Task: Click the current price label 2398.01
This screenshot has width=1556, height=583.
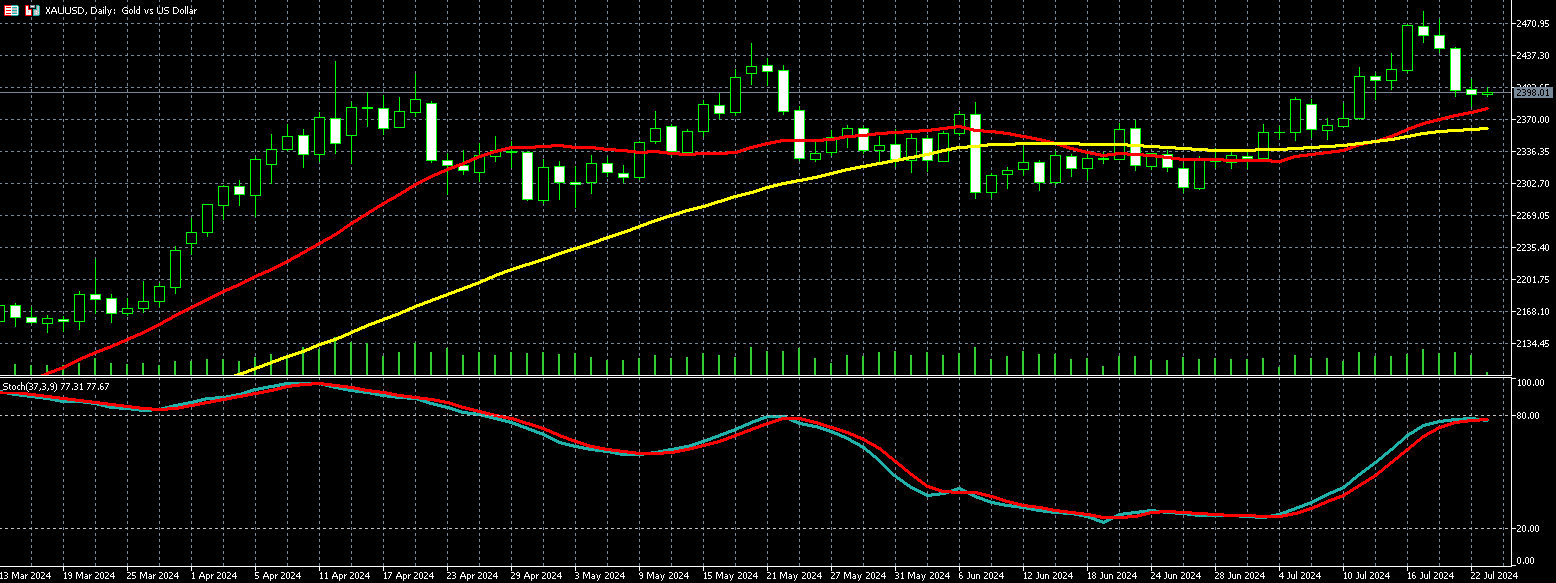Action: [1532, 92]
